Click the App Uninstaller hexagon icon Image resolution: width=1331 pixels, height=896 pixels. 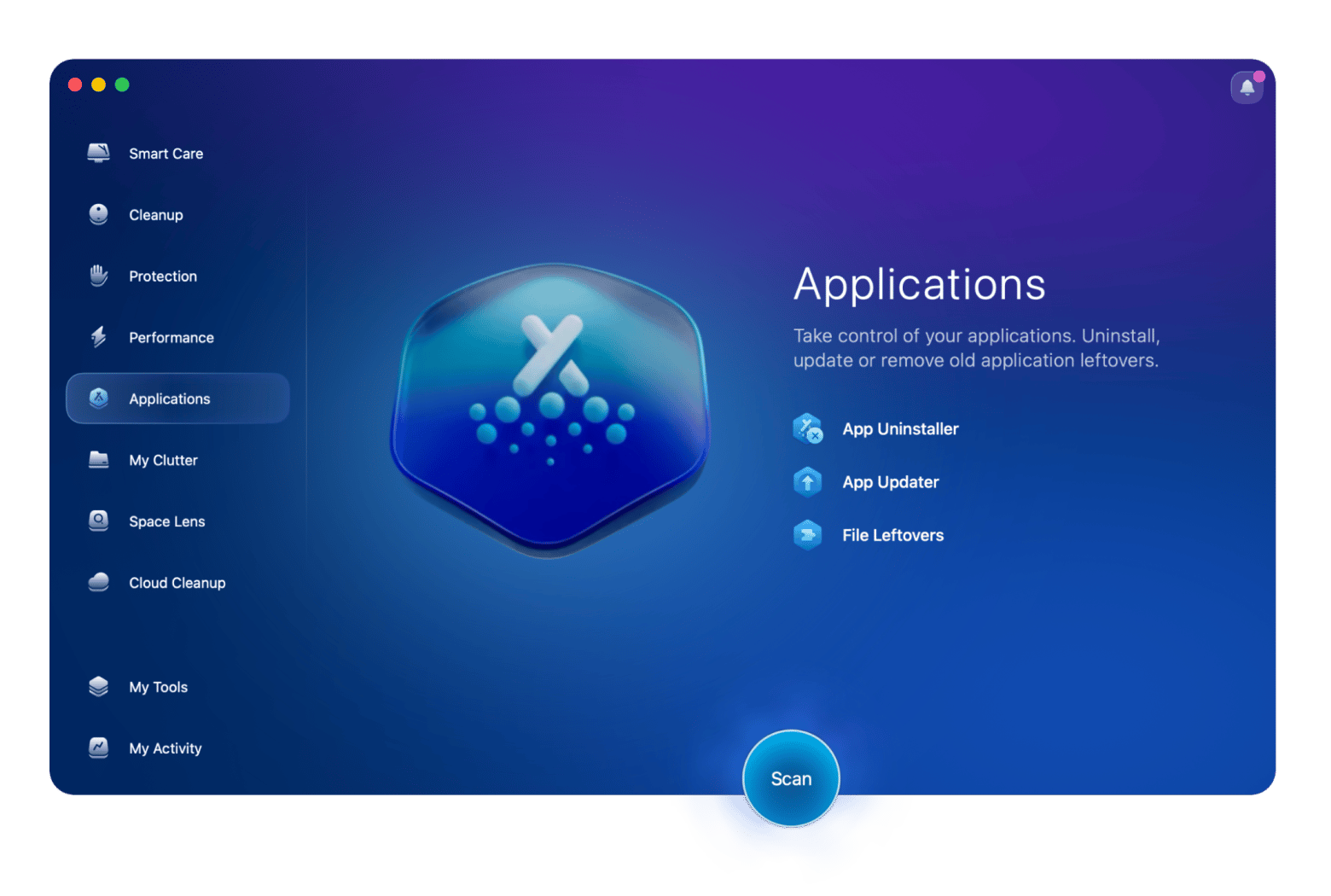point(807,428)
